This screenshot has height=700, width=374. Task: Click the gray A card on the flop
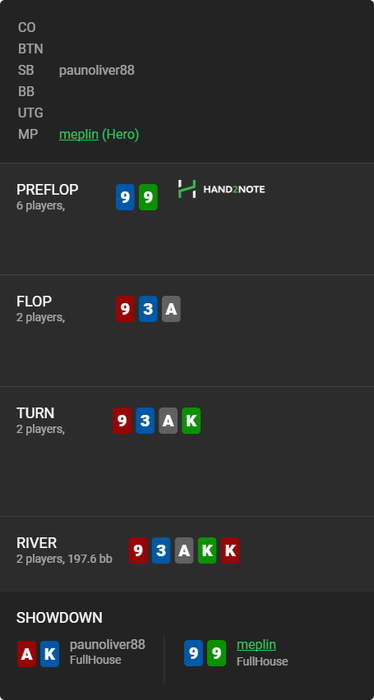[x=171, y=309]
